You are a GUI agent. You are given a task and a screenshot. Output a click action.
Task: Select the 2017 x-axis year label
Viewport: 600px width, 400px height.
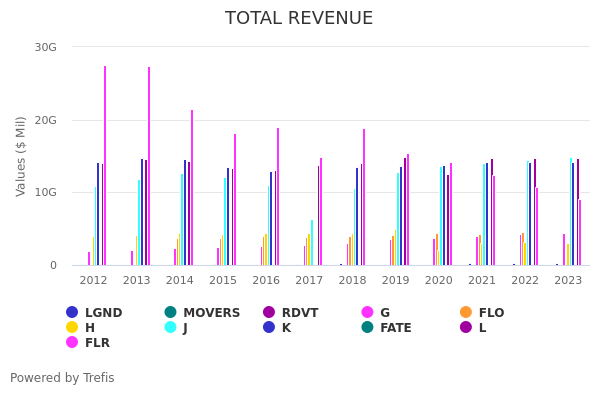(x=309, y=281)
